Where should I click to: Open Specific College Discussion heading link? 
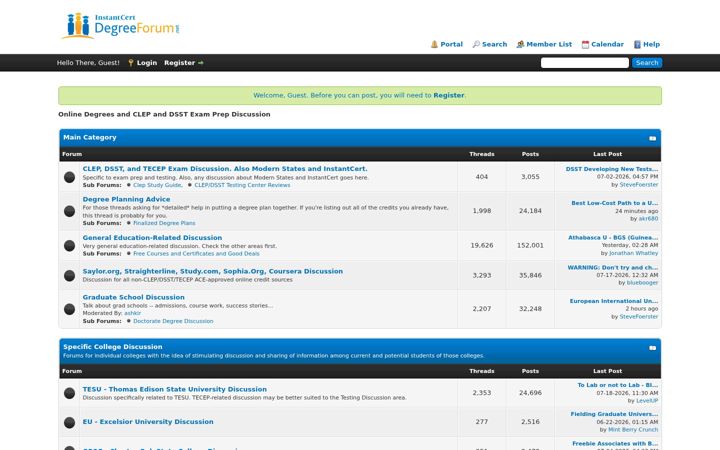pos(112,347)
